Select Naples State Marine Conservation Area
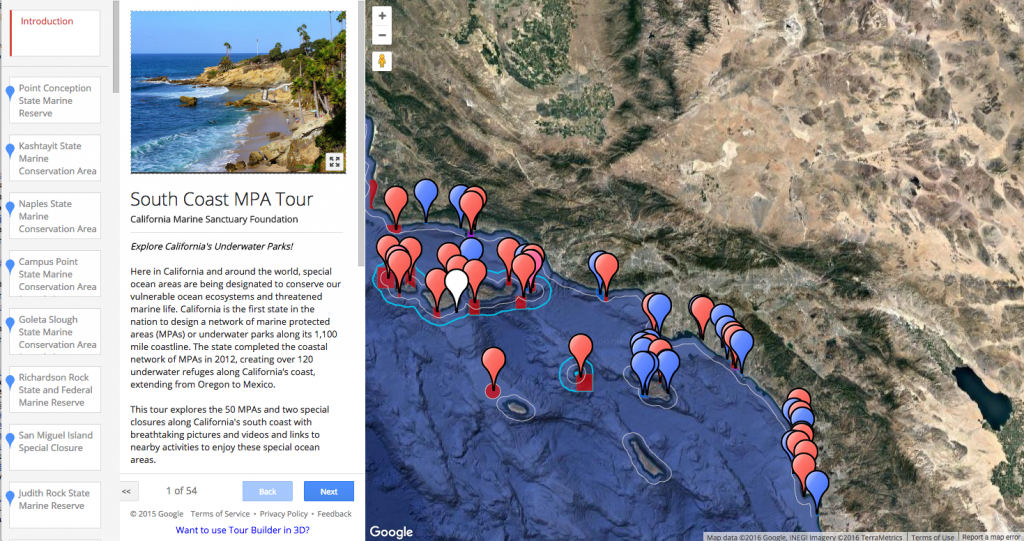Image resolution: width=1024 pixels, height=541 pixels. (x=57, y=216)
